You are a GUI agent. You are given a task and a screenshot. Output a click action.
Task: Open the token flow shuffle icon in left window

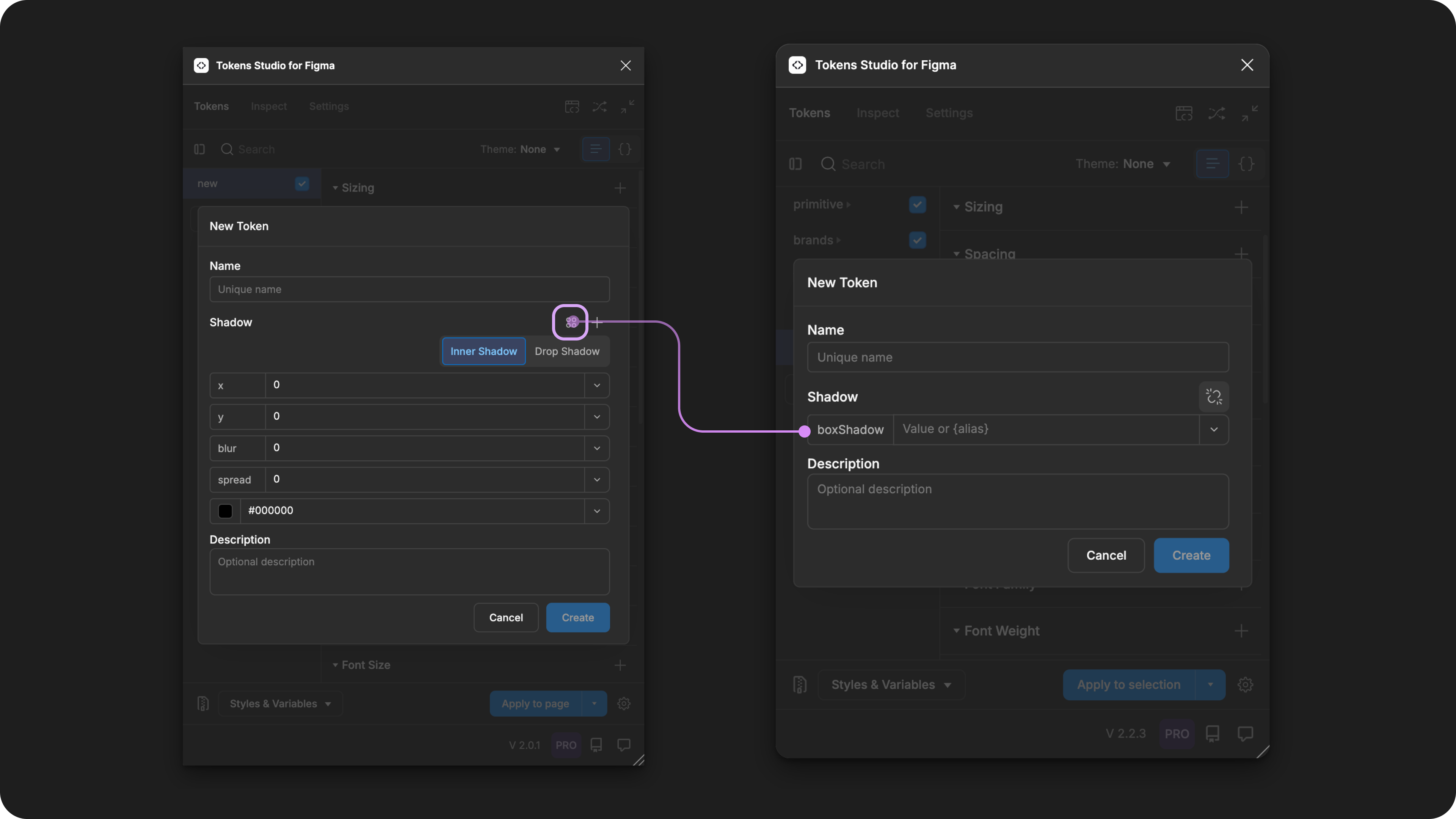point(600,106)
